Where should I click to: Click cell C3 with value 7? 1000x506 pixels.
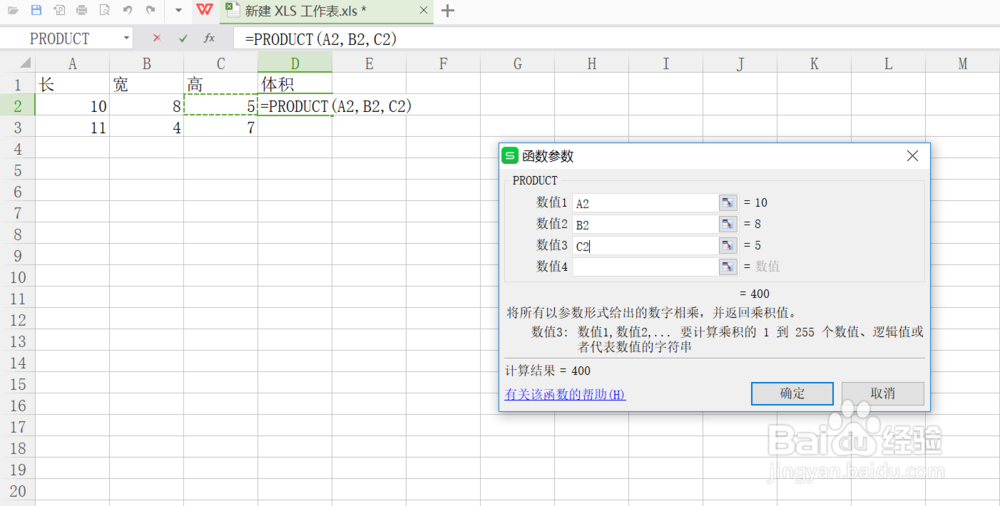[221, 128]
